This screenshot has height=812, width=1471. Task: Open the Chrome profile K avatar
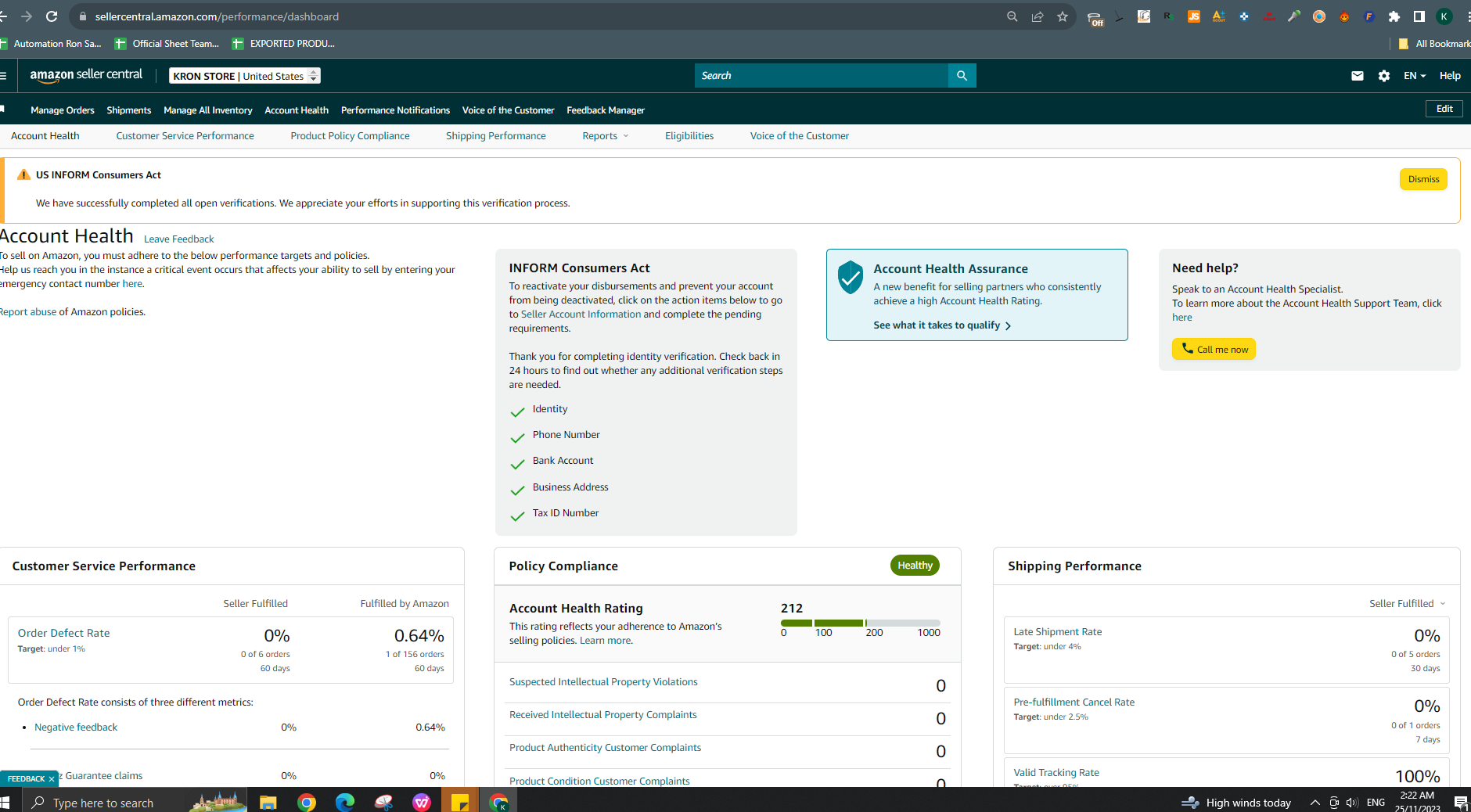tap(1444, 16)
